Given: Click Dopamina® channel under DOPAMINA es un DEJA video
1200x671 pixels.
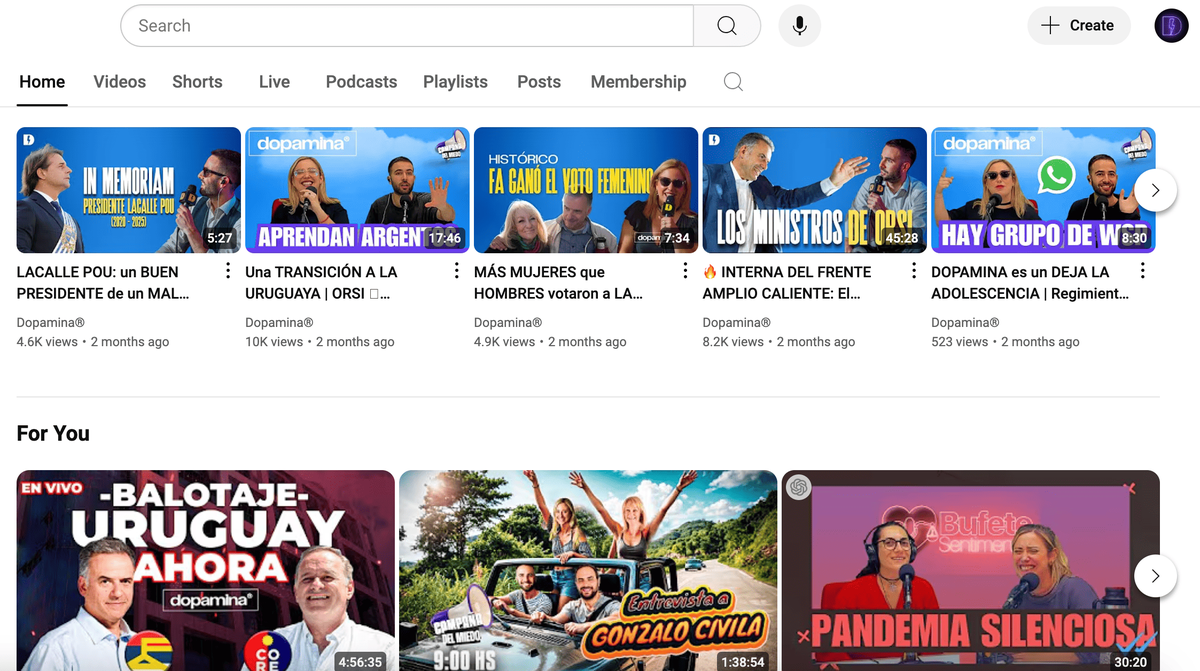Looking at the screenshot, I should [965, 322].
